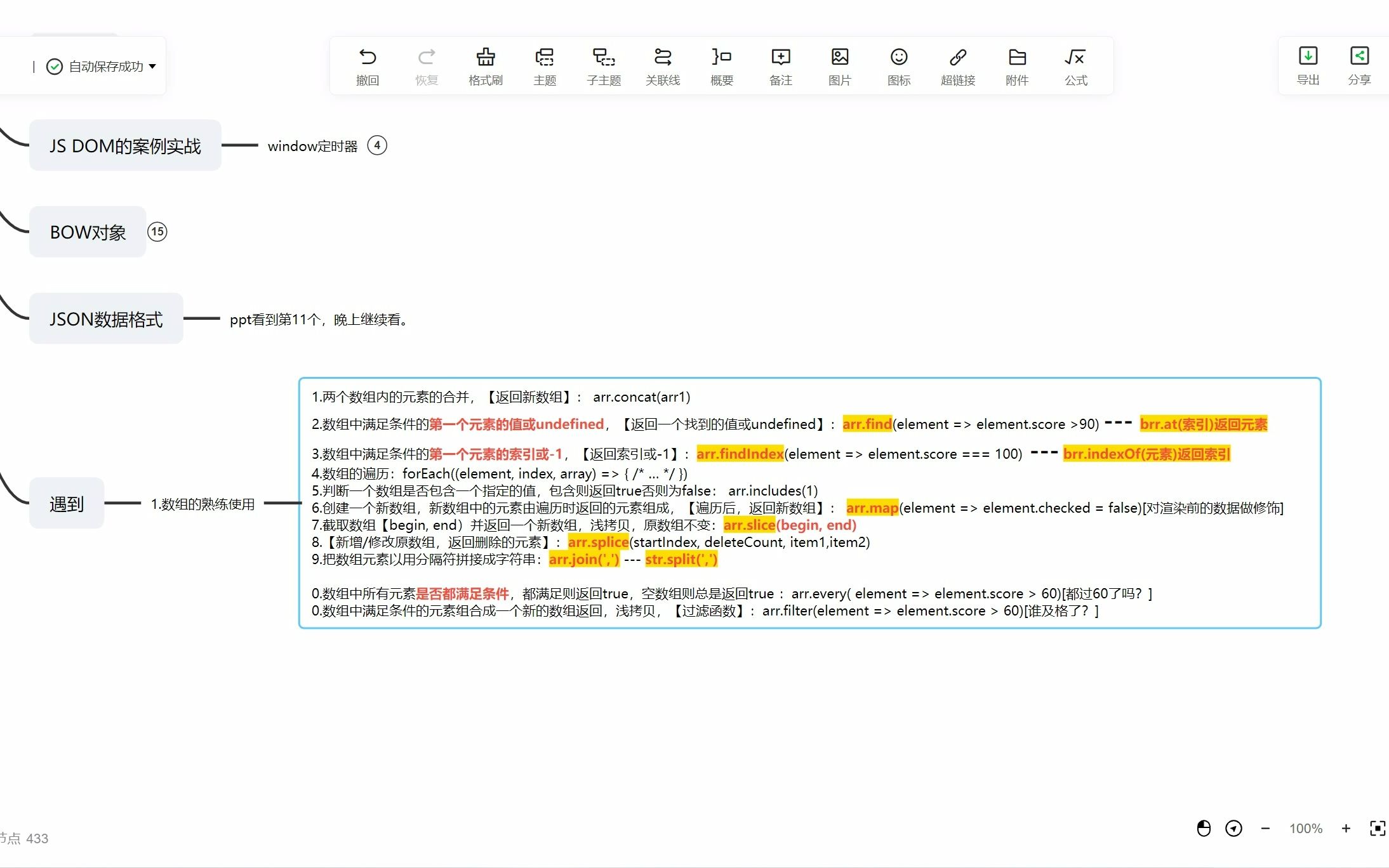Screen dimensions: 1389x868
Task: Click highlighted arr.join(',') text
Action: 584,559
